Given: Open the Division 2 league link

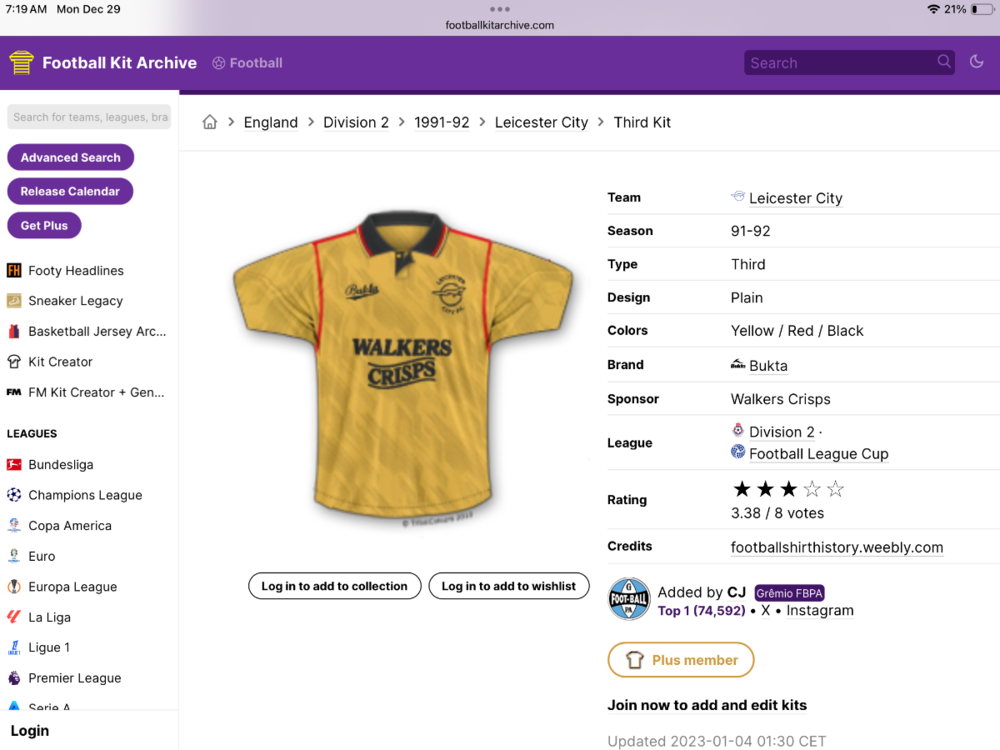Looking at the screenshot, I should pyautogui.click(x=782, y=432).
